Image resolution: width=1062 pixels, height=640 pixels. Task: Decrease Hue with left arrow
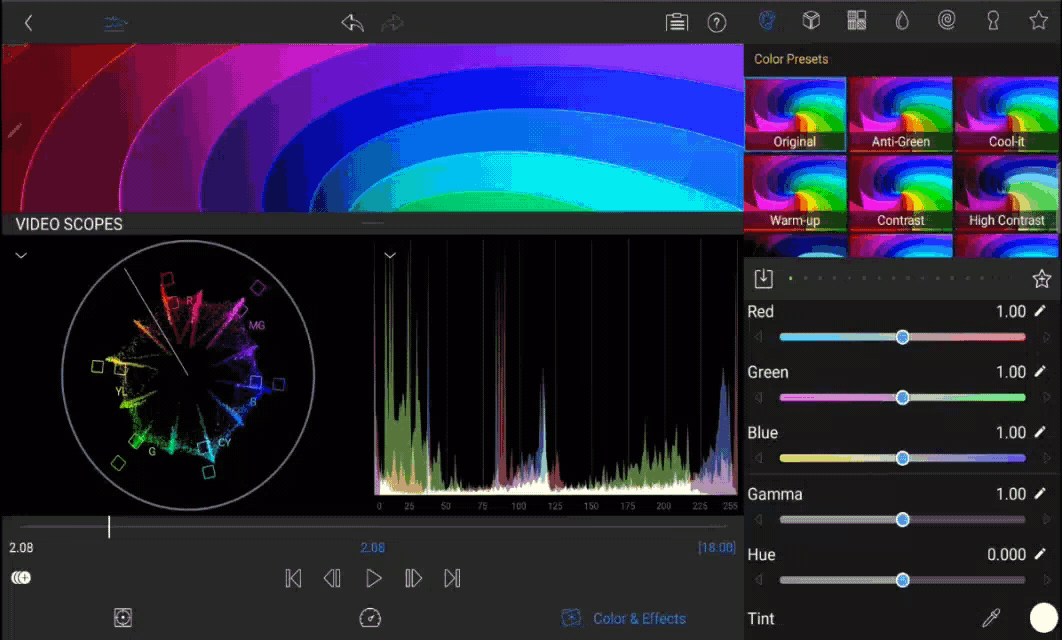759,580
